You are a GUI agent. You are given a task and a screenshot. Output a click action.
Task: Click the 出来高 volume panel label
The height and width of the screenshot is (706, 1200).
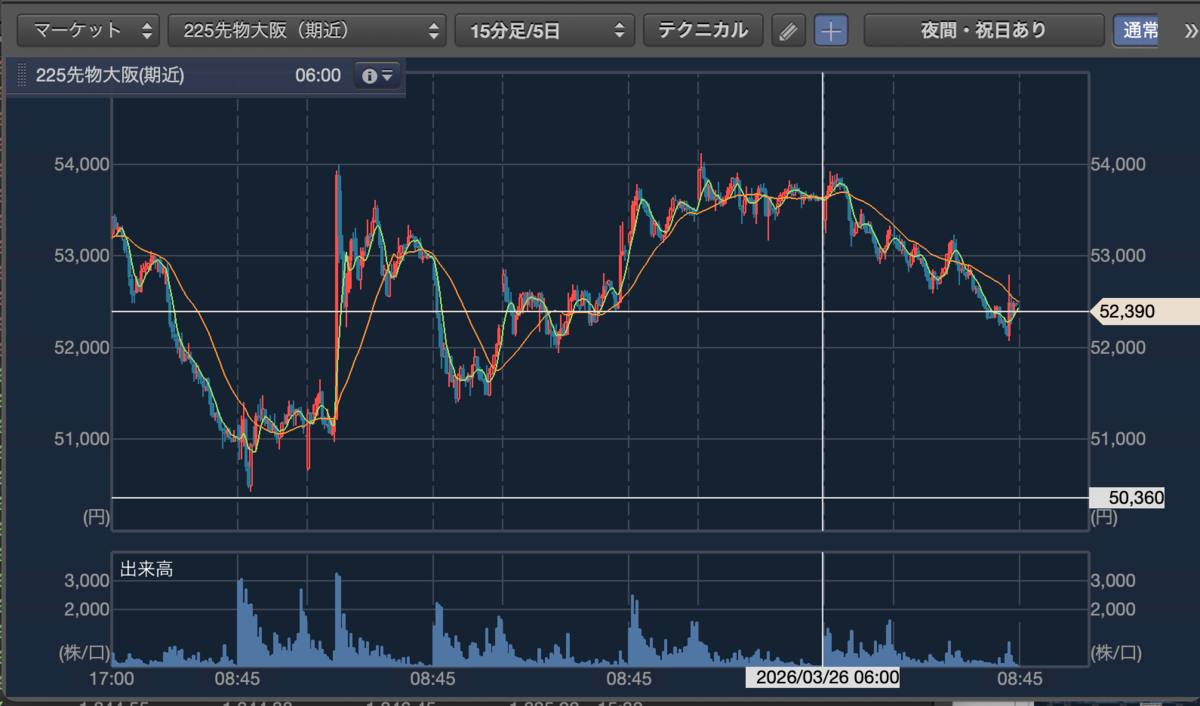[x=147, y=569]
